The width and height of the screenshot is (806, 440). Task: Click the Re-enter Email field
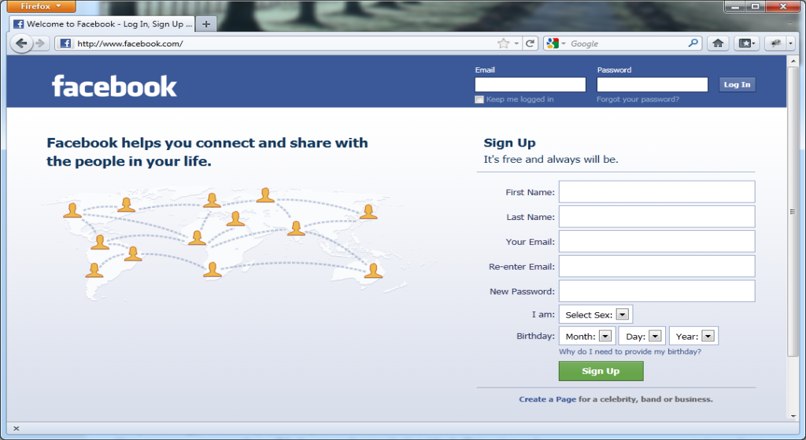[657, 266]
